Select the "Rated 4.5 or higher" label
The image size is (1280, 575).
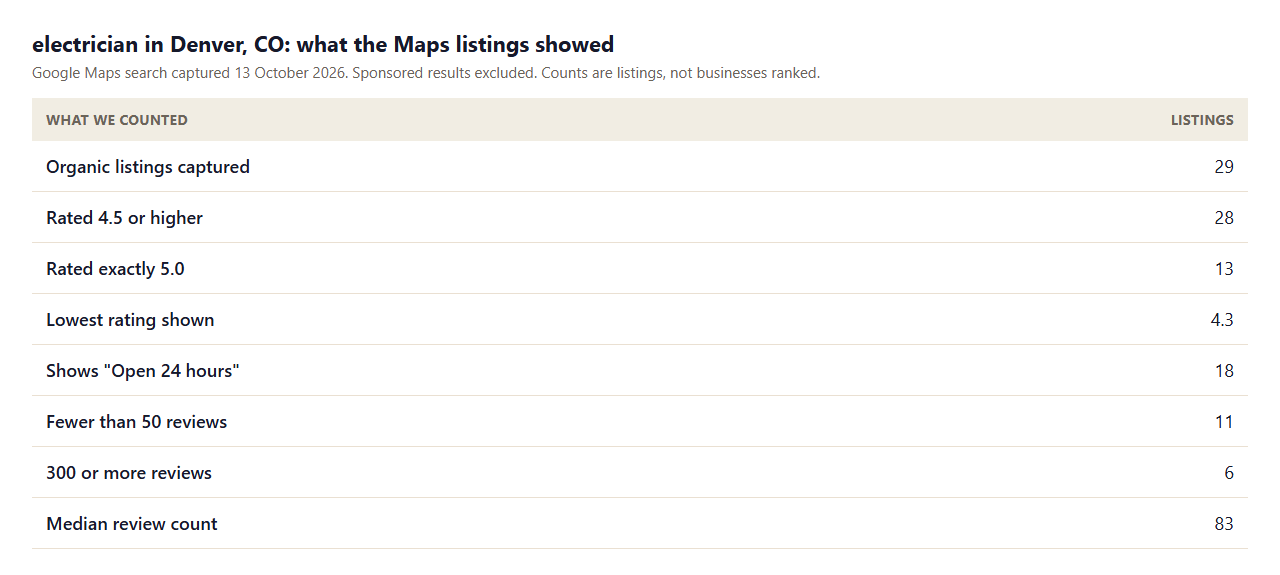pos(125,218)
